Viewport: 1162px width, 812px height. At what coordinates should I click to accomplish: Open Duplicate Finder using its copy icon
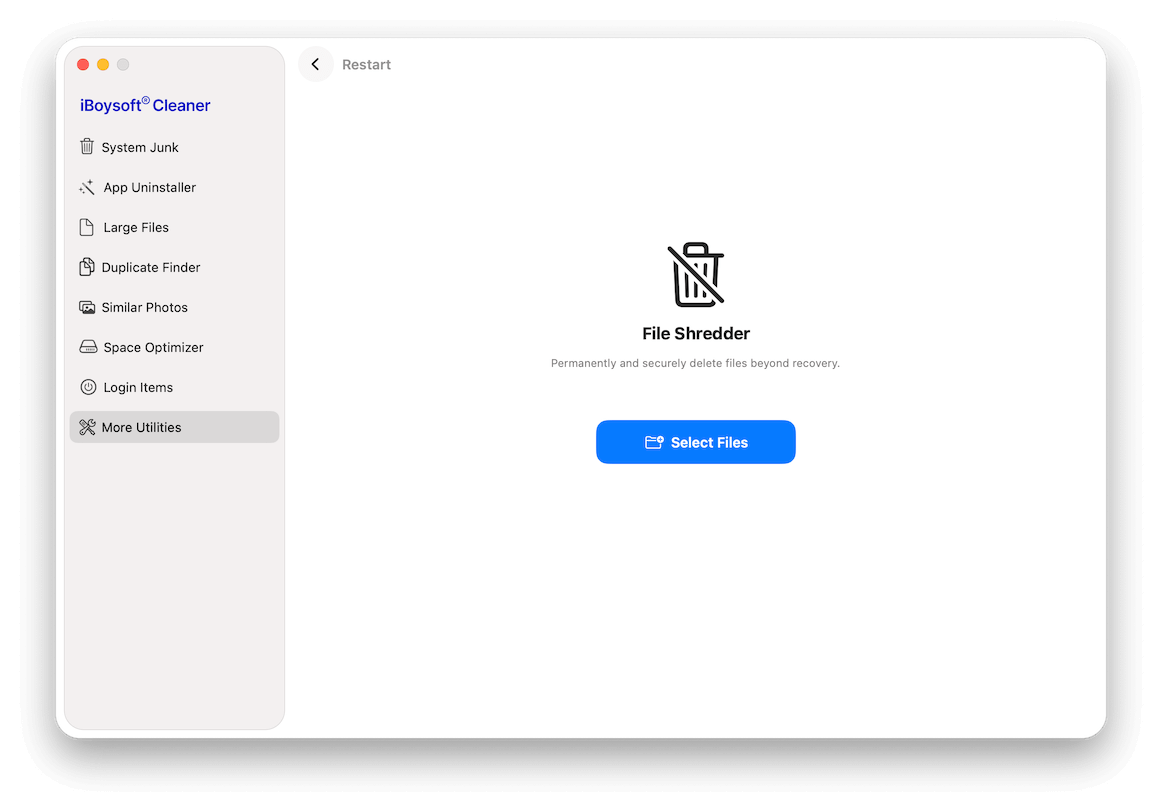(88, 267)
